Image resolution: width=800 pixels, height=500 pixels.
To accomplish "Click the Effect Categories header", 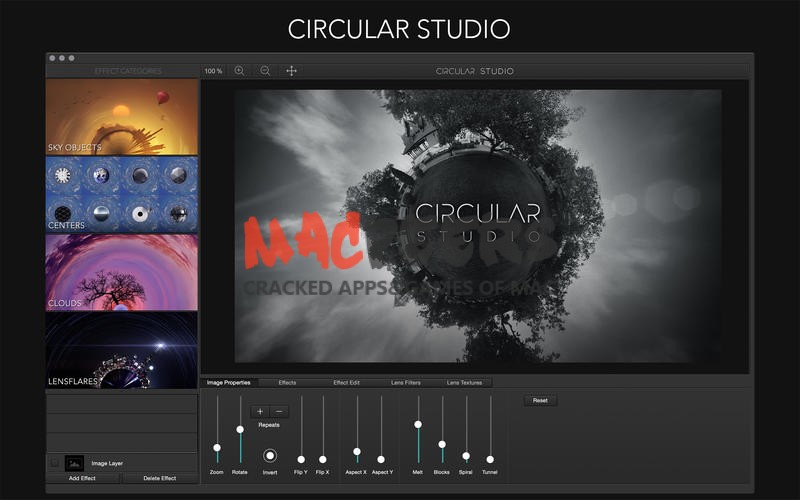I will point(128,71).
